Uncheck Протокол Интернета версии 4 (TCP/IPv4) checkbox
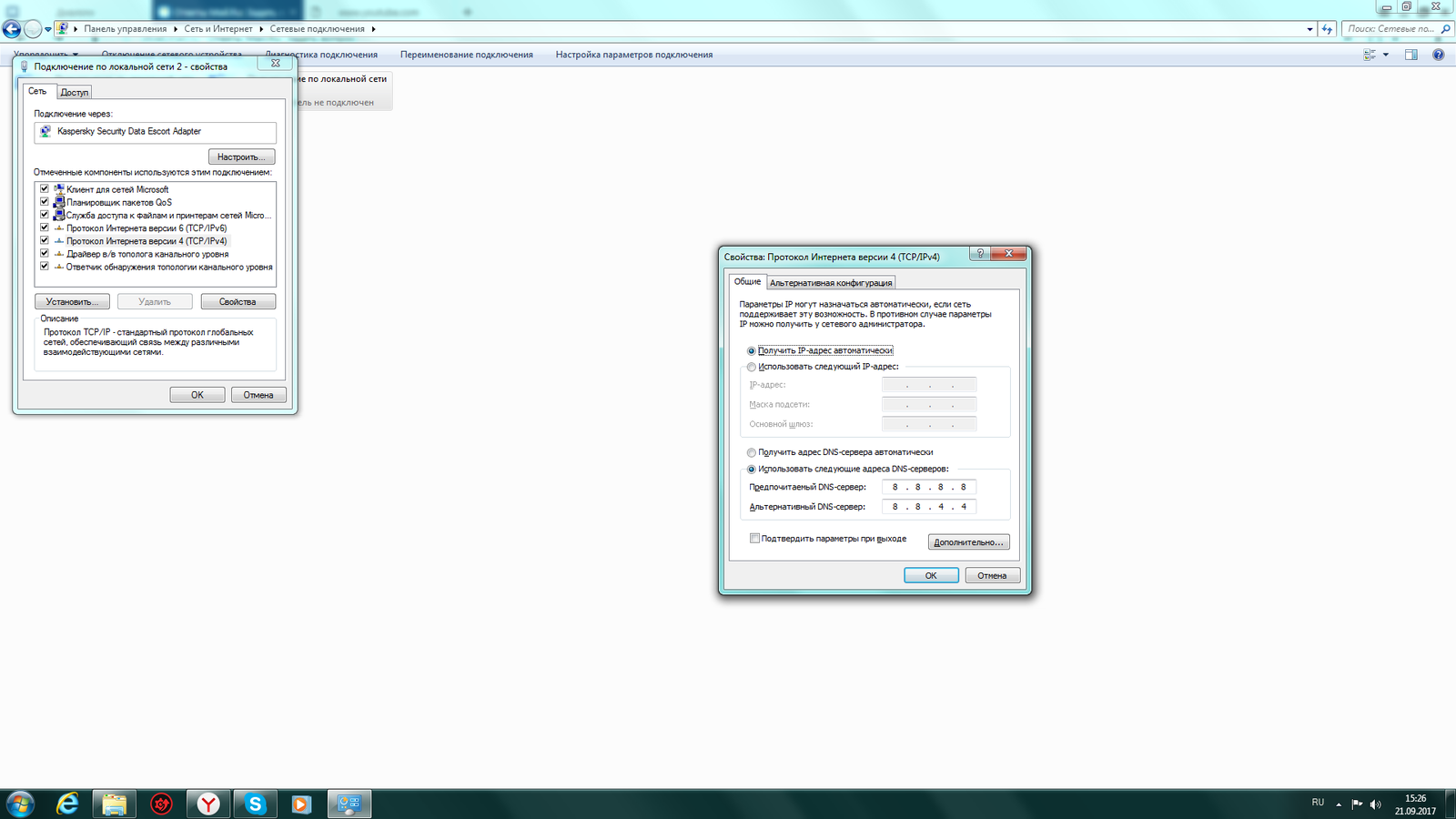This screenshot has width=1456, height=819. (x=44, y=240)
